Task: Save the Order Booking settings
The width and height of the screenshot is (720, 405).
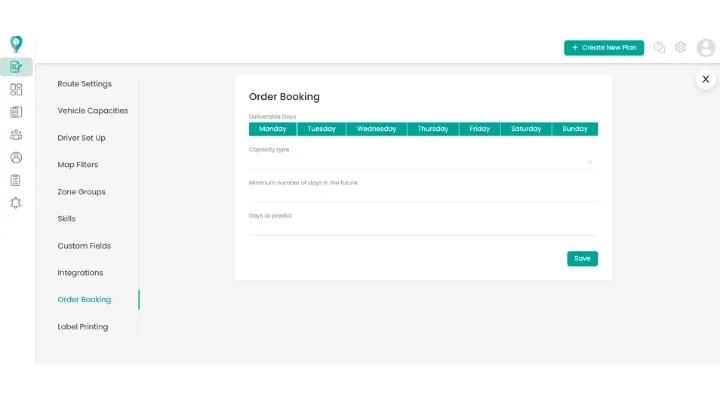Action: 582,258
